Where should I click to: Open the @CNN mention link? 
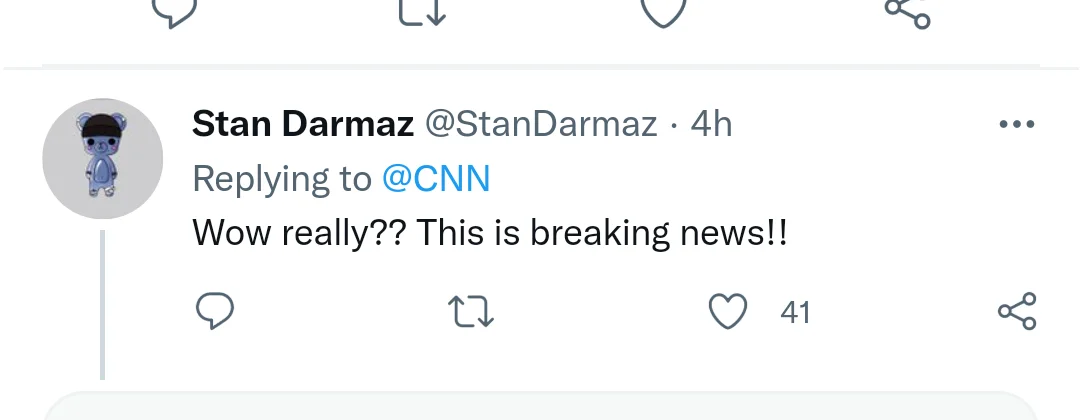tap(437, 179)
